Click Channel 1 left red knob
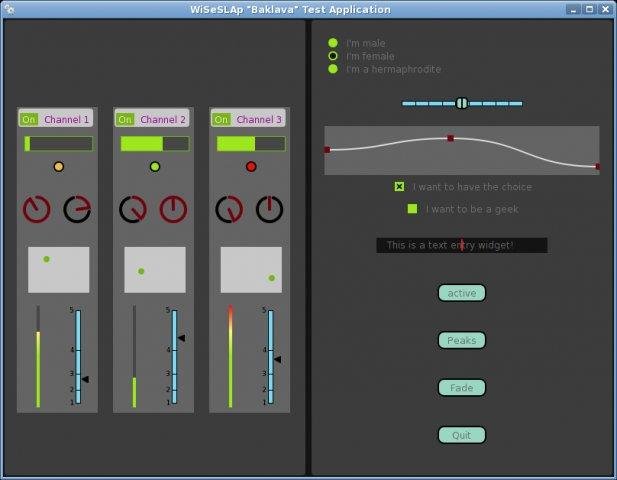 point(37,209)
